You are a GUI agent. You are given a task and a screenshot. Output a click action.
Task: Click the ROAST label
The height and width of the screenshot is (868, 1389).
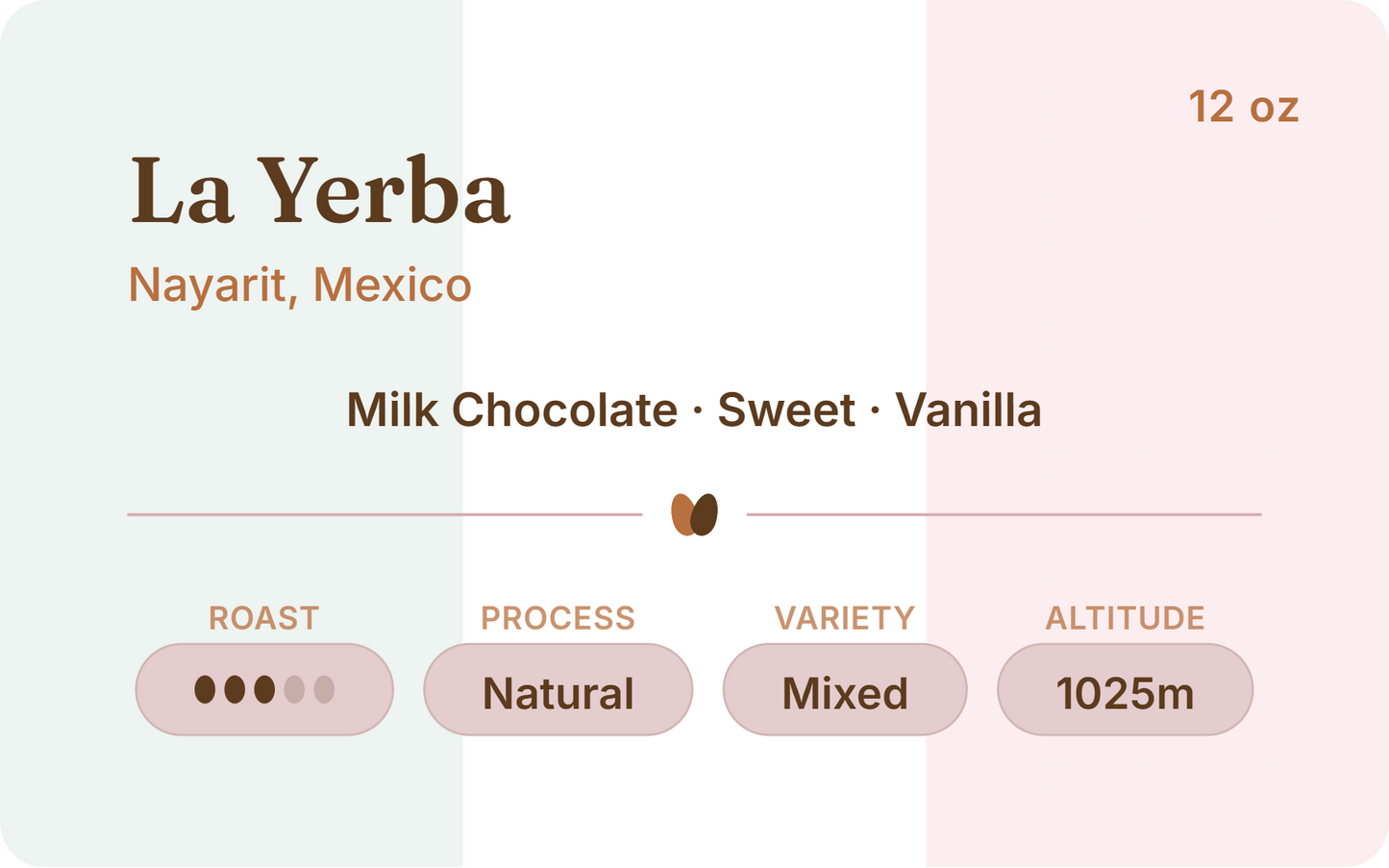tap(264, 618)
